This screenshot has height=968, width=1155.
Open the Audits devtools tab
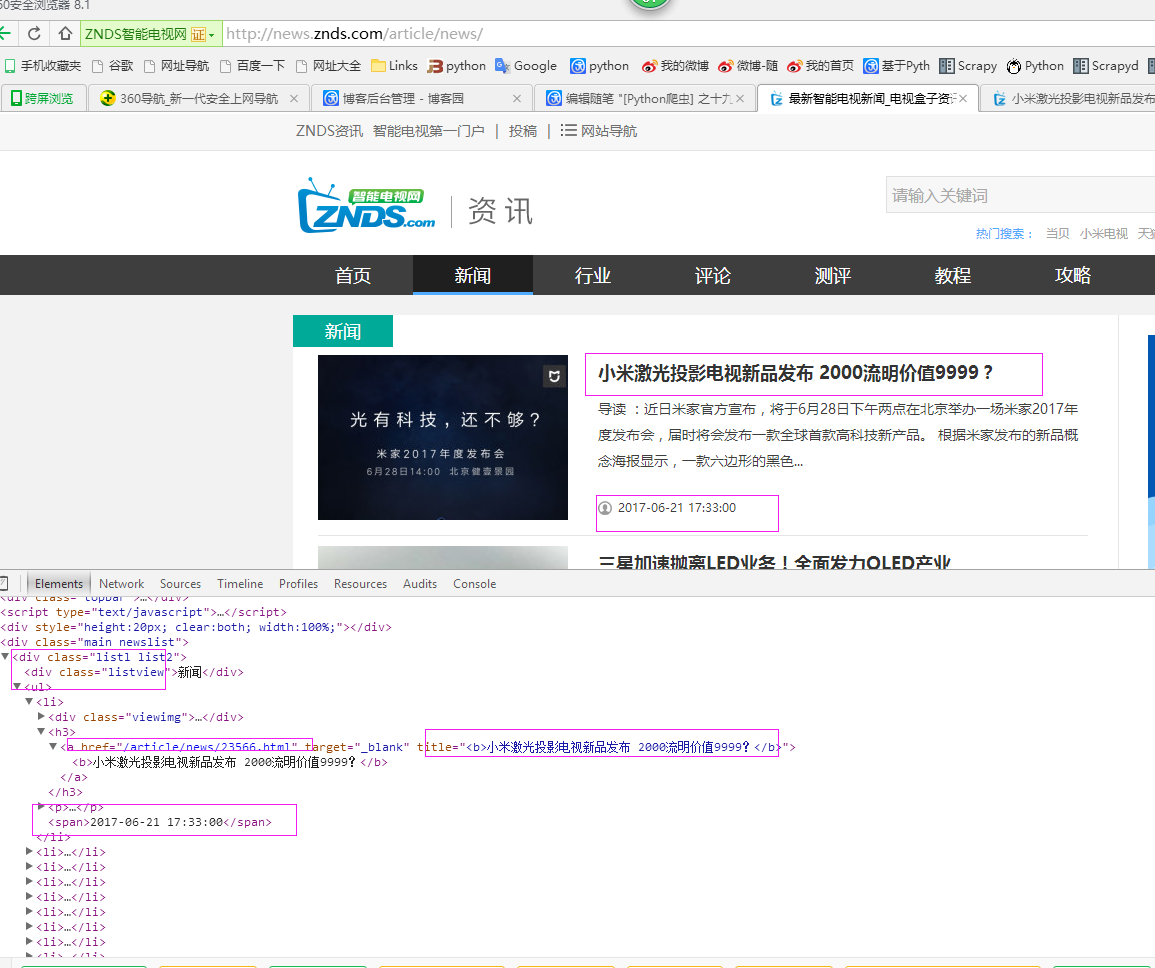tap(420, 583)
